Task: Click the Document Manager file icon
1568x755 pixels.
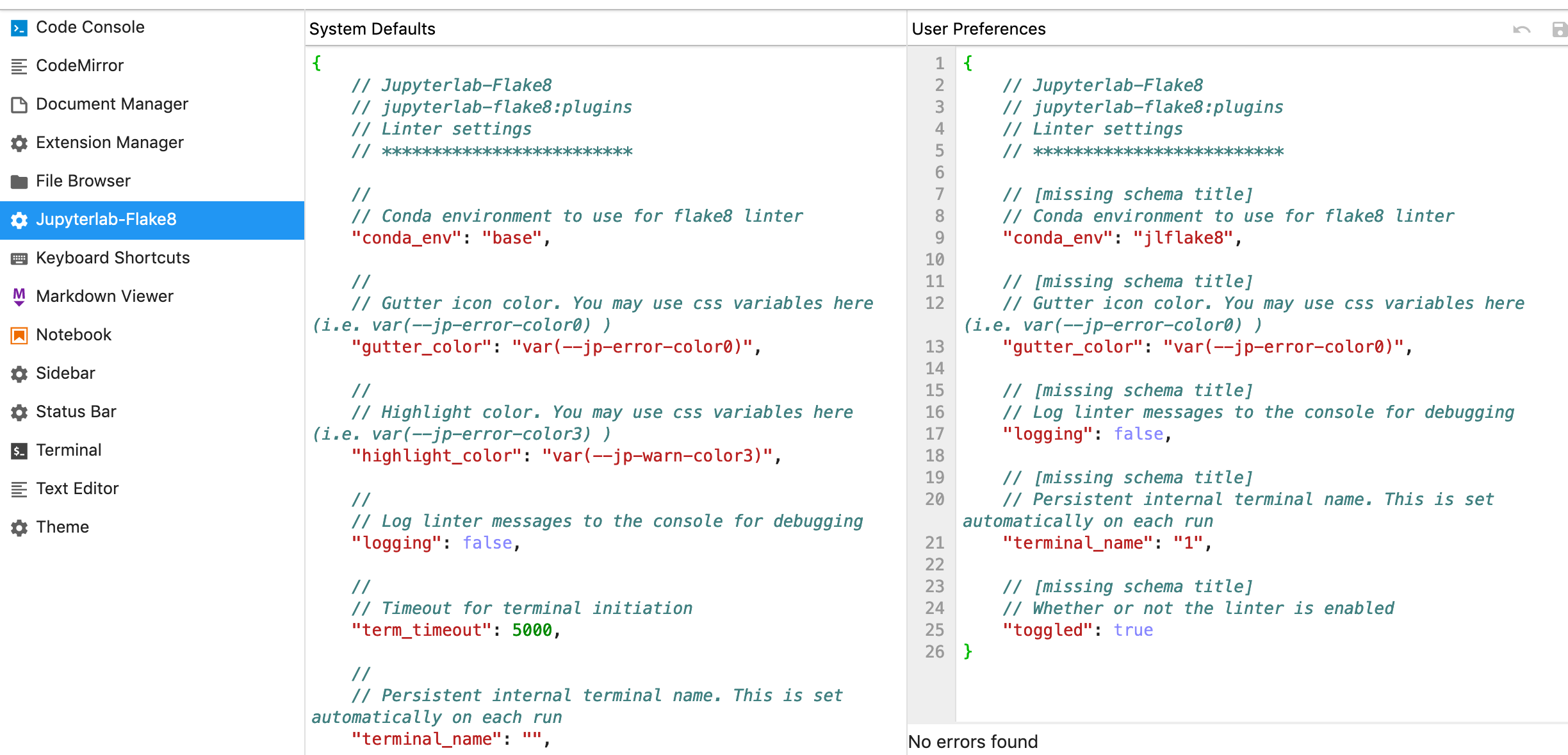Action: (x=19, y=104)
